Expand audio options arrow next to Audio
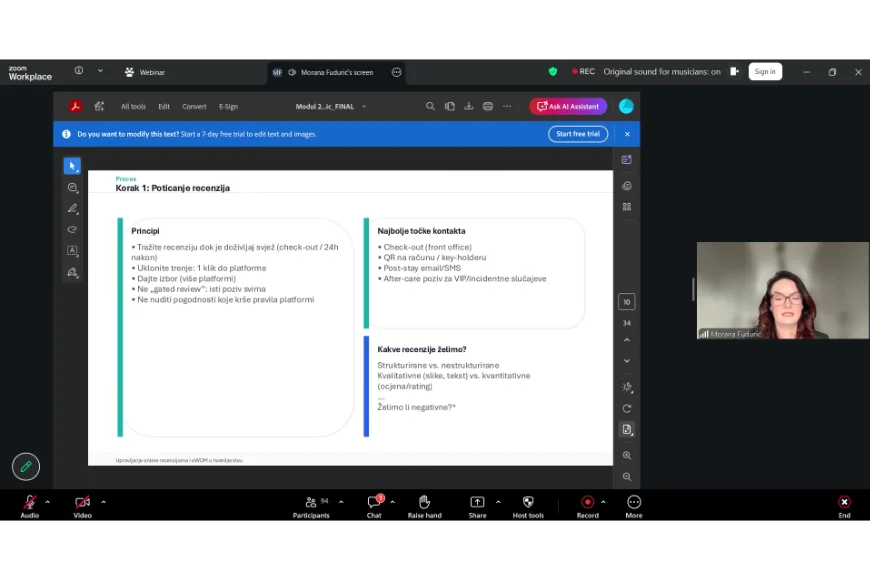870x580 pixels. tap(47, 502)
